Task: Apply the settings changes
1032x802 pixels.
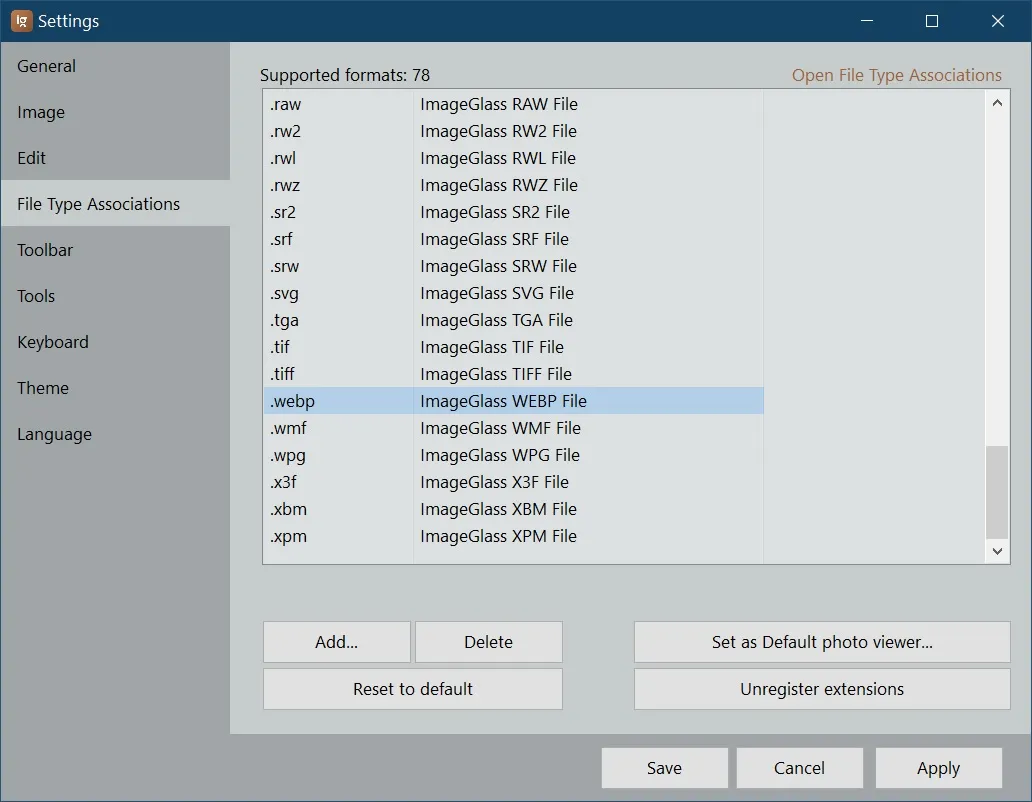Action: pyautogui.click(x=939, y=768)
